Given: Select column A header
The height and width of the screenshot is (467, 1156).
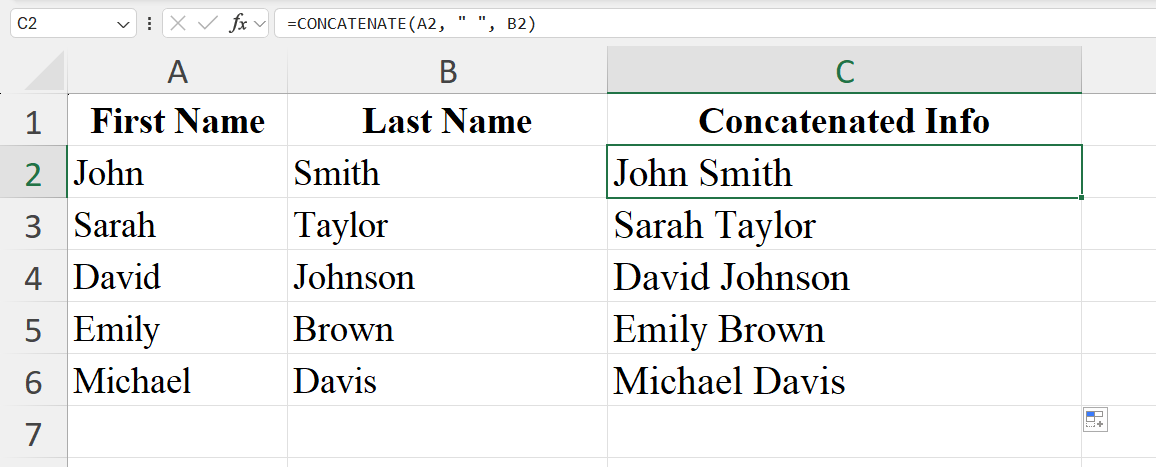Looking at the screenshot, I should pos(177,72).
